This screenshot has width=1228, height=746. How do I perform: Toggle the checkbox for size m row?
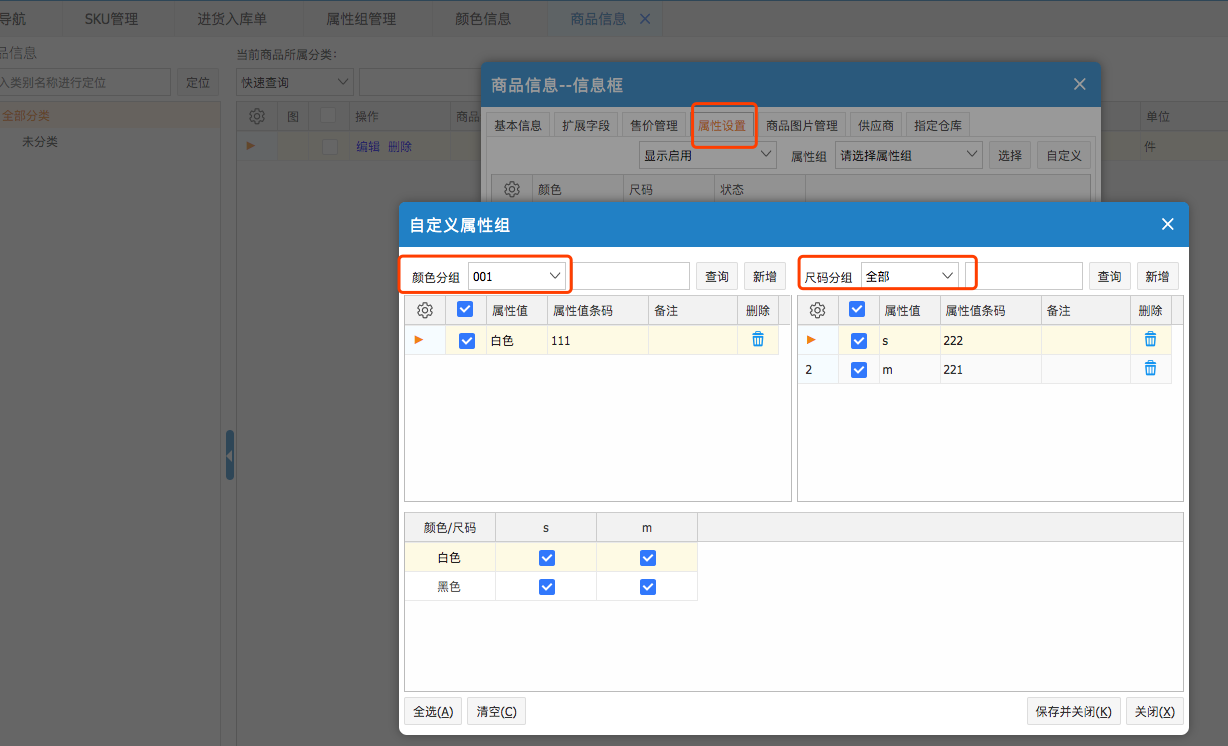point(858,370)
